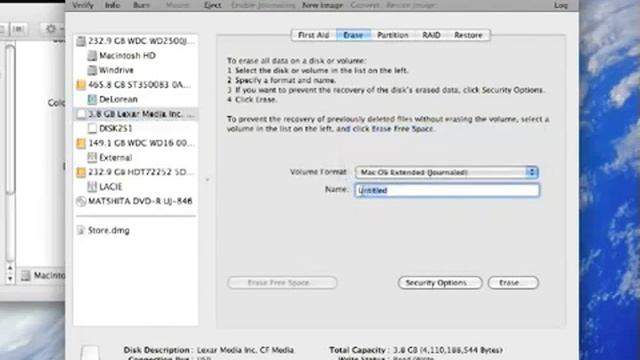
Task: Select the orange 465.8 GB ST350083 disk icon
Action: (81, 85)
